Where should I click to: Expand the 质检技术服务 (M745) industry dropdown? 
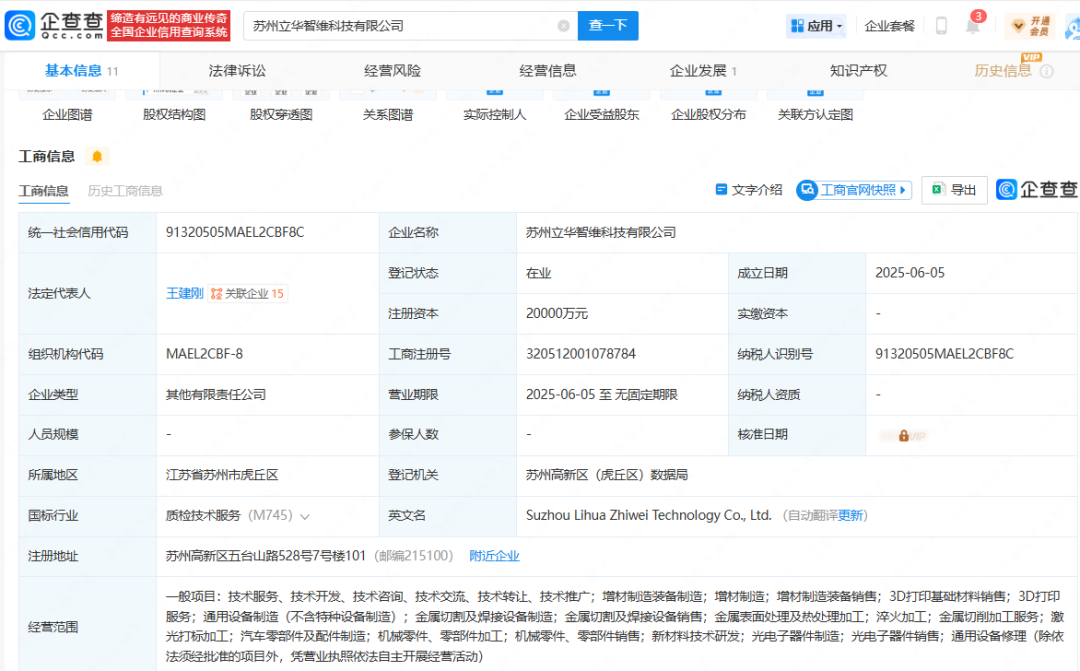point(305,516)
